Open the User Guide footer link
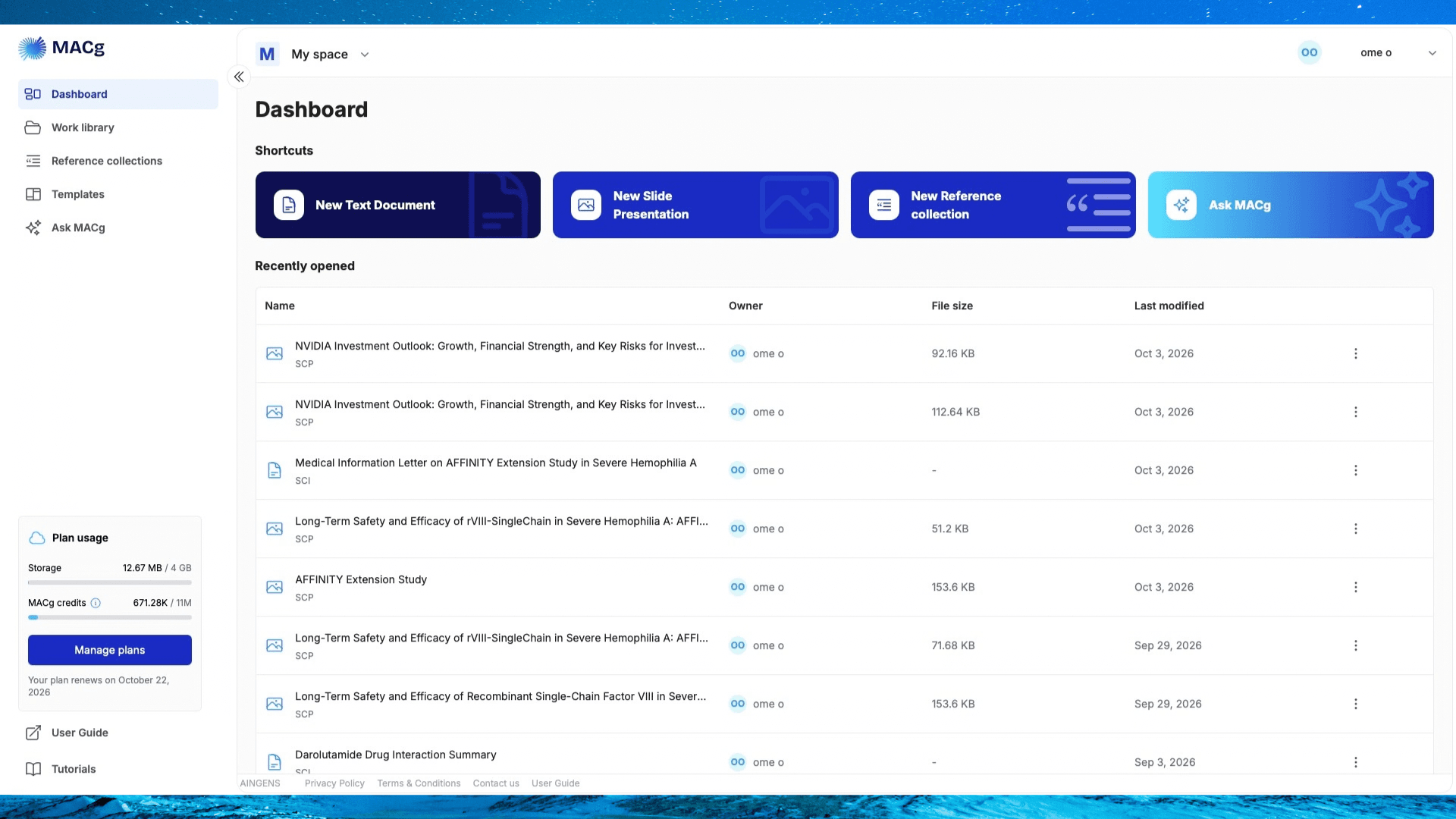The height and width of the screenshot is (819, 1456). pyautogui.click(x=555, y=783)
